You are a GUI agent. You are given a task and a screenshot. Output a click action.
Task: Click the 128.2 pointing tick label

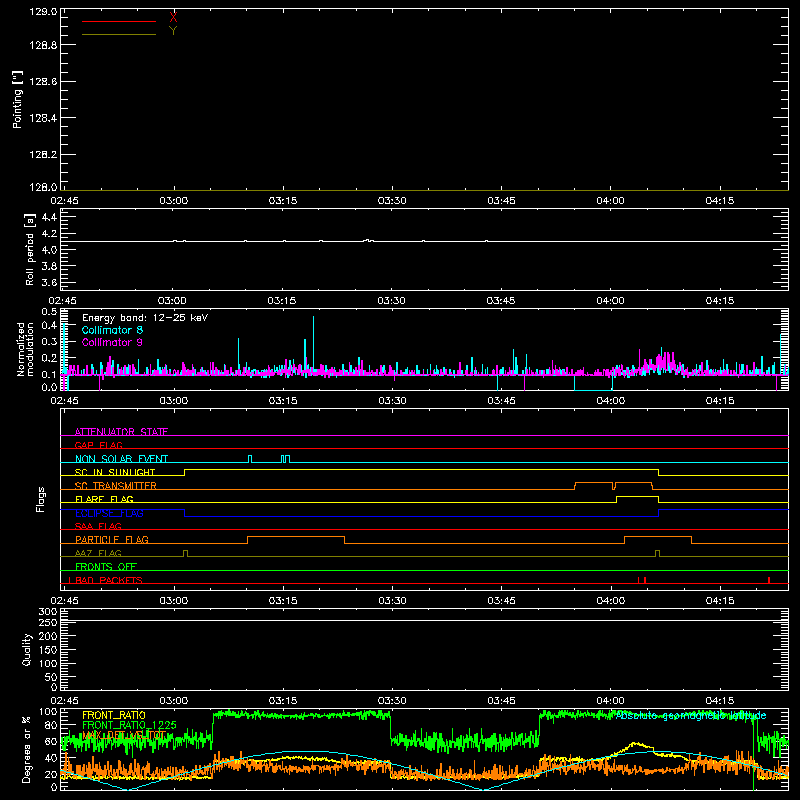(x=43, y=155)
